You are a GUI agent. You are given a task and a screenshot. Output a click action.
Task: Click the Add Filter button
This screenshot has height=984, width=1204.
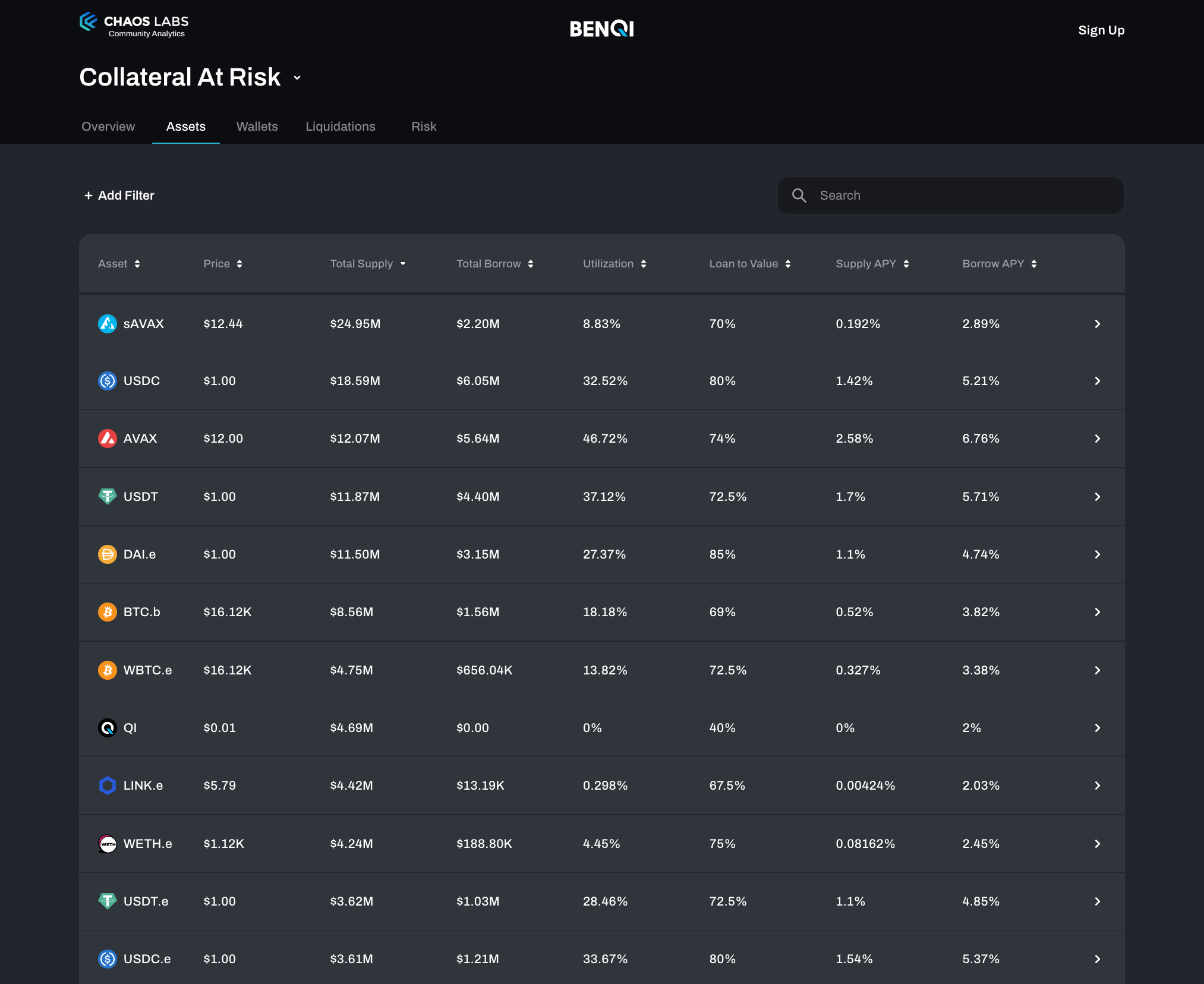pyautogui.click(x=119, y=195)
